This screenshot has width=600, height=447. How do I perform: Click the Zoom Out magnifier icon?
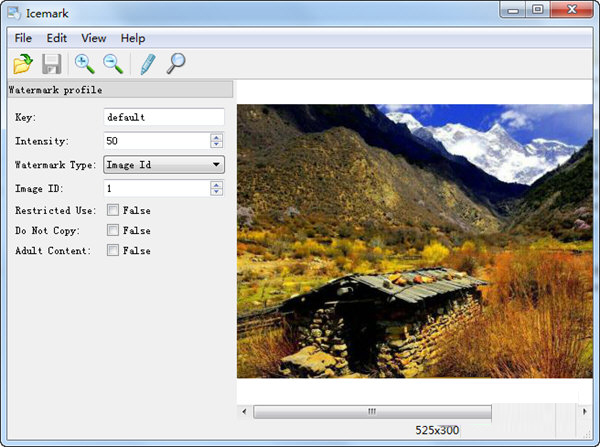click(x=113, y=64)
